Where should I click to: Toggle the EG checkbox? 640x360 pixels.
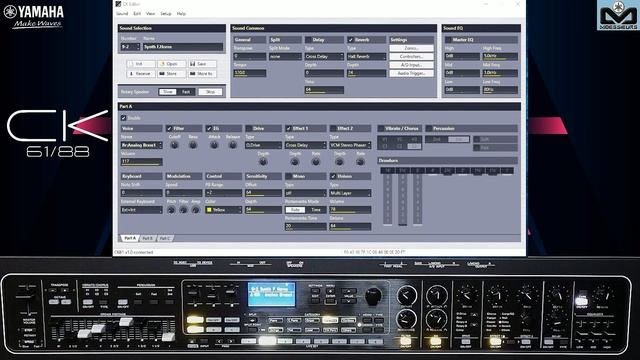209,129
